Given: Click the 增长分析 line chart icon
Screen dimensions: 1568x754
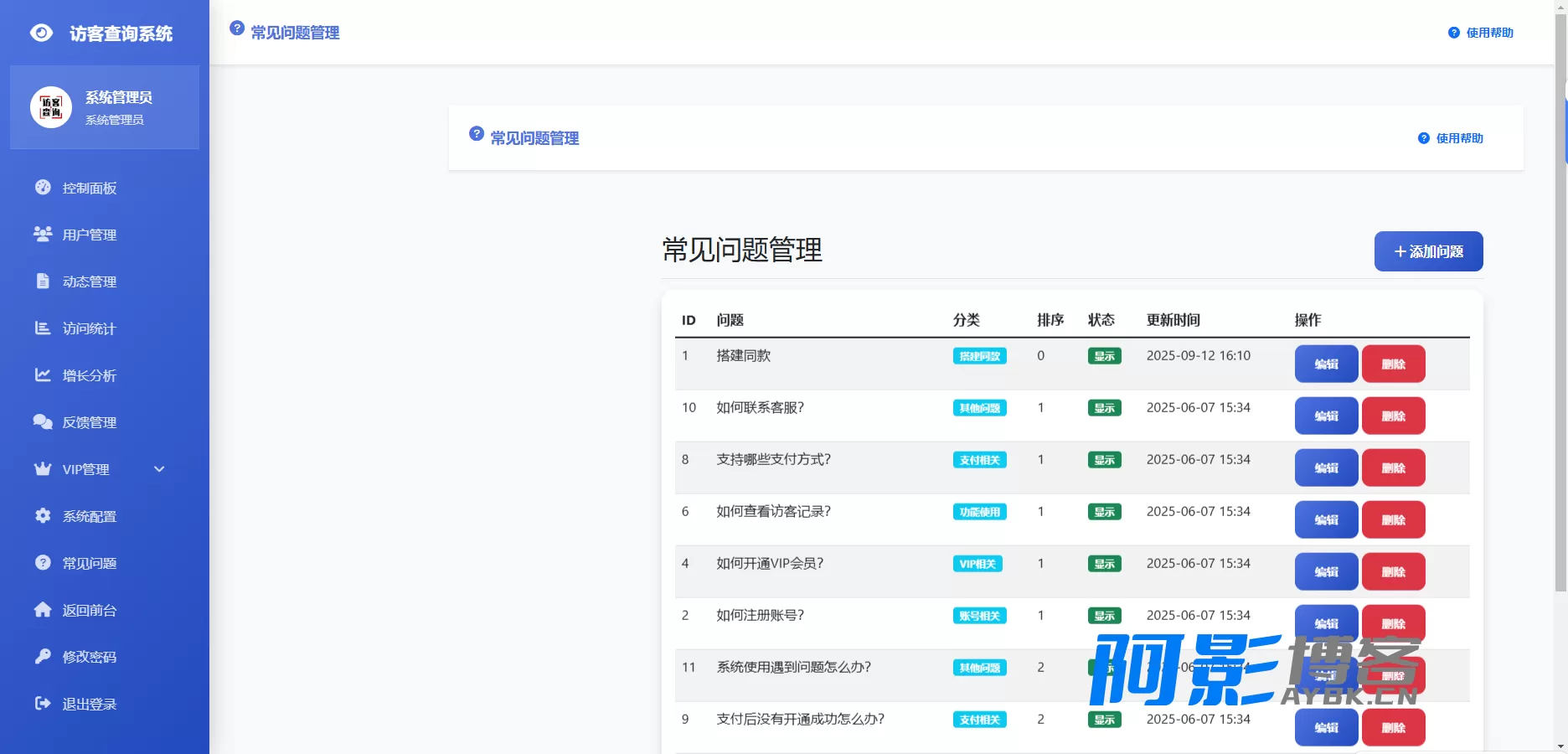Looking at the screenshot, I should coord(43,374).
